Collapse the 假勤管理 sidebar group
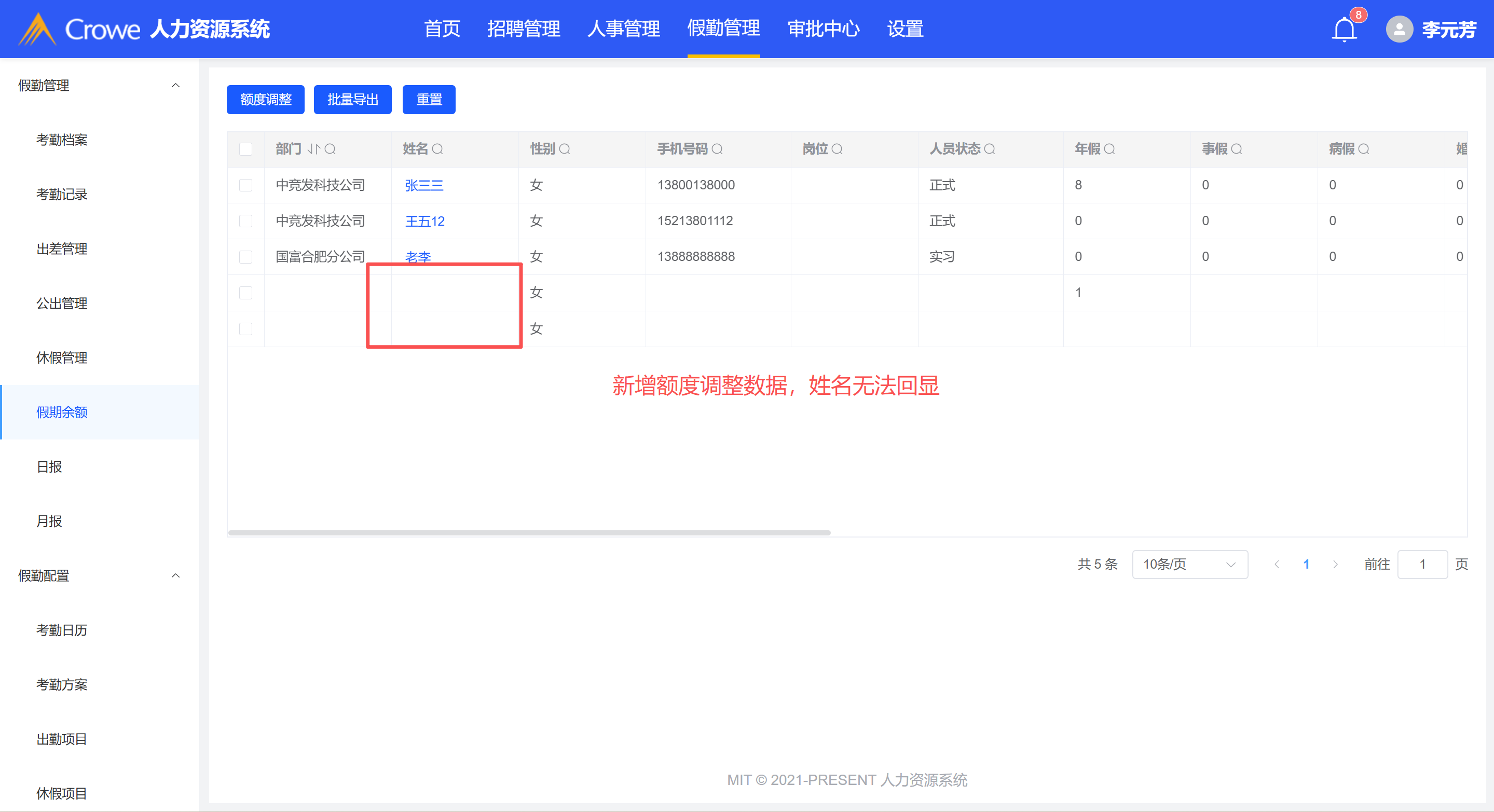 [176, 85]
